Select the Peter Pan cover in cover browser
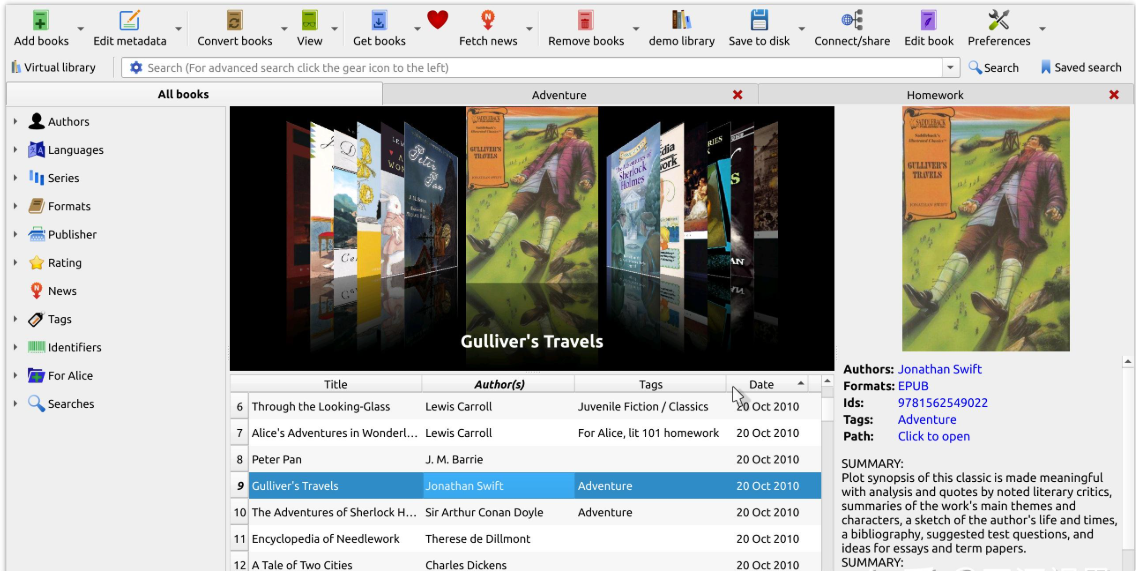 (x=430, y=198)
